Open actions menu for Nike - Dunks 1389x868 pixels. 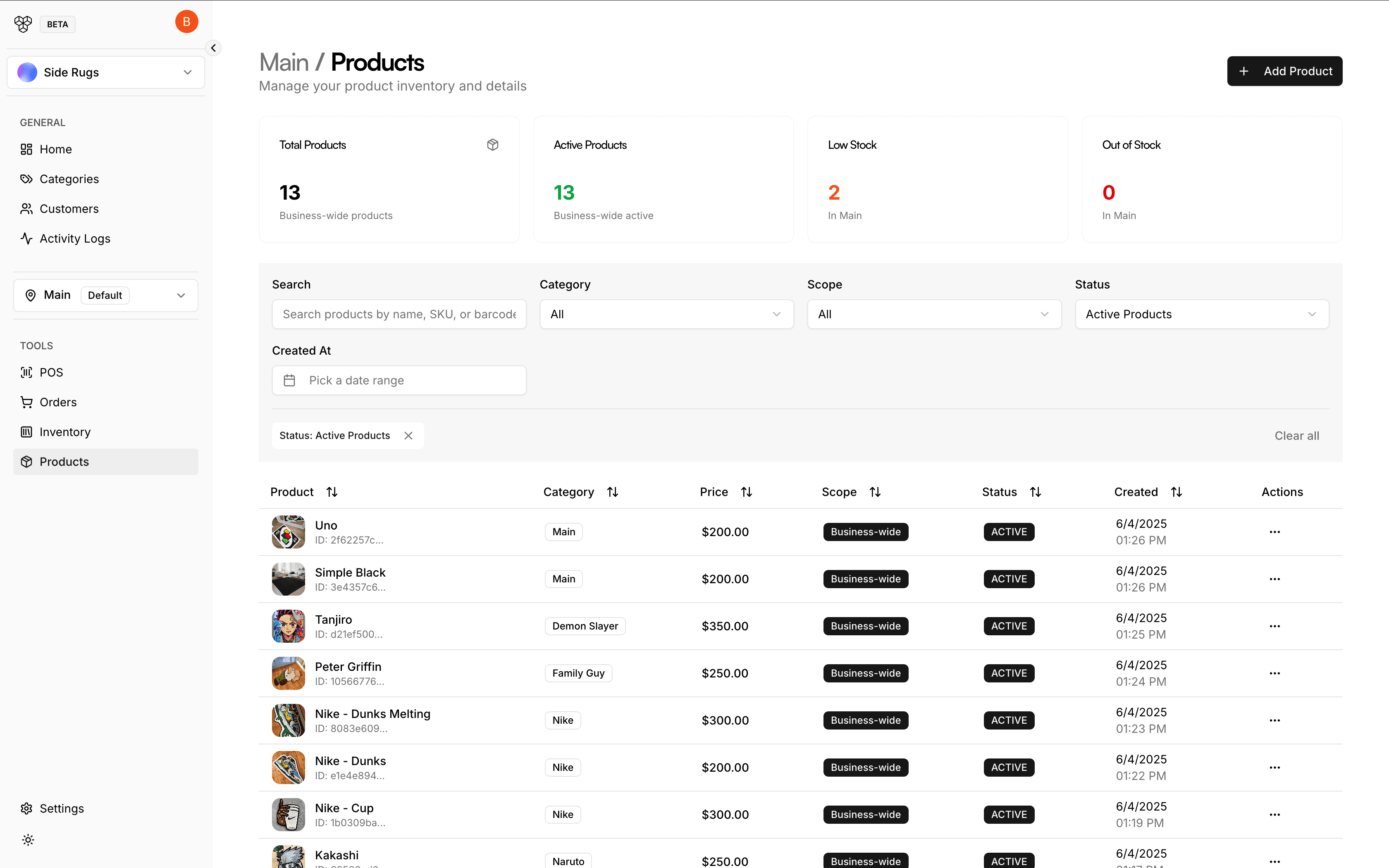pyautogui.click(x=1275, y=768)
